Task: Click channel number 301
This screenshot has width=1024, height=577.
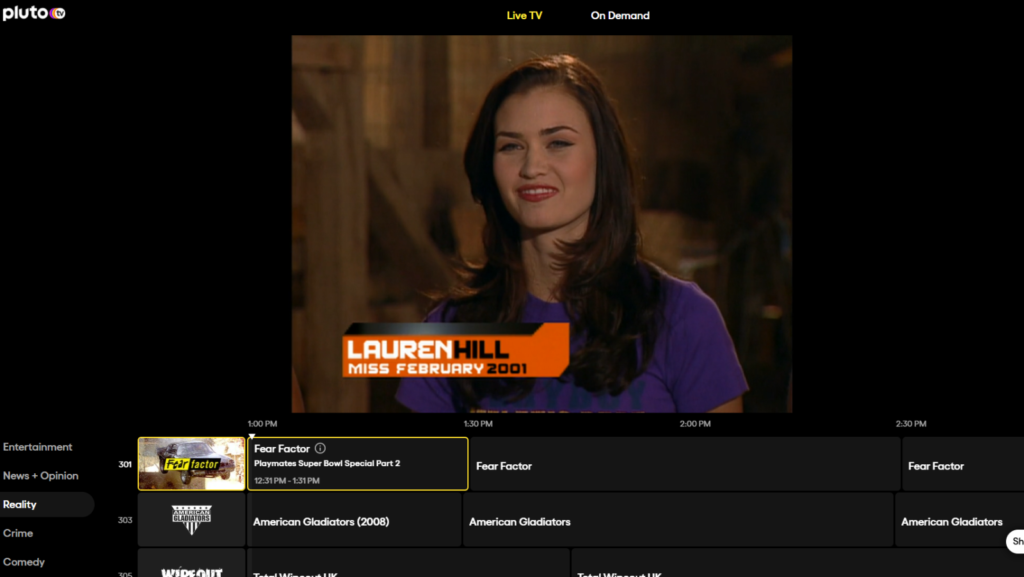Action: 125,464
